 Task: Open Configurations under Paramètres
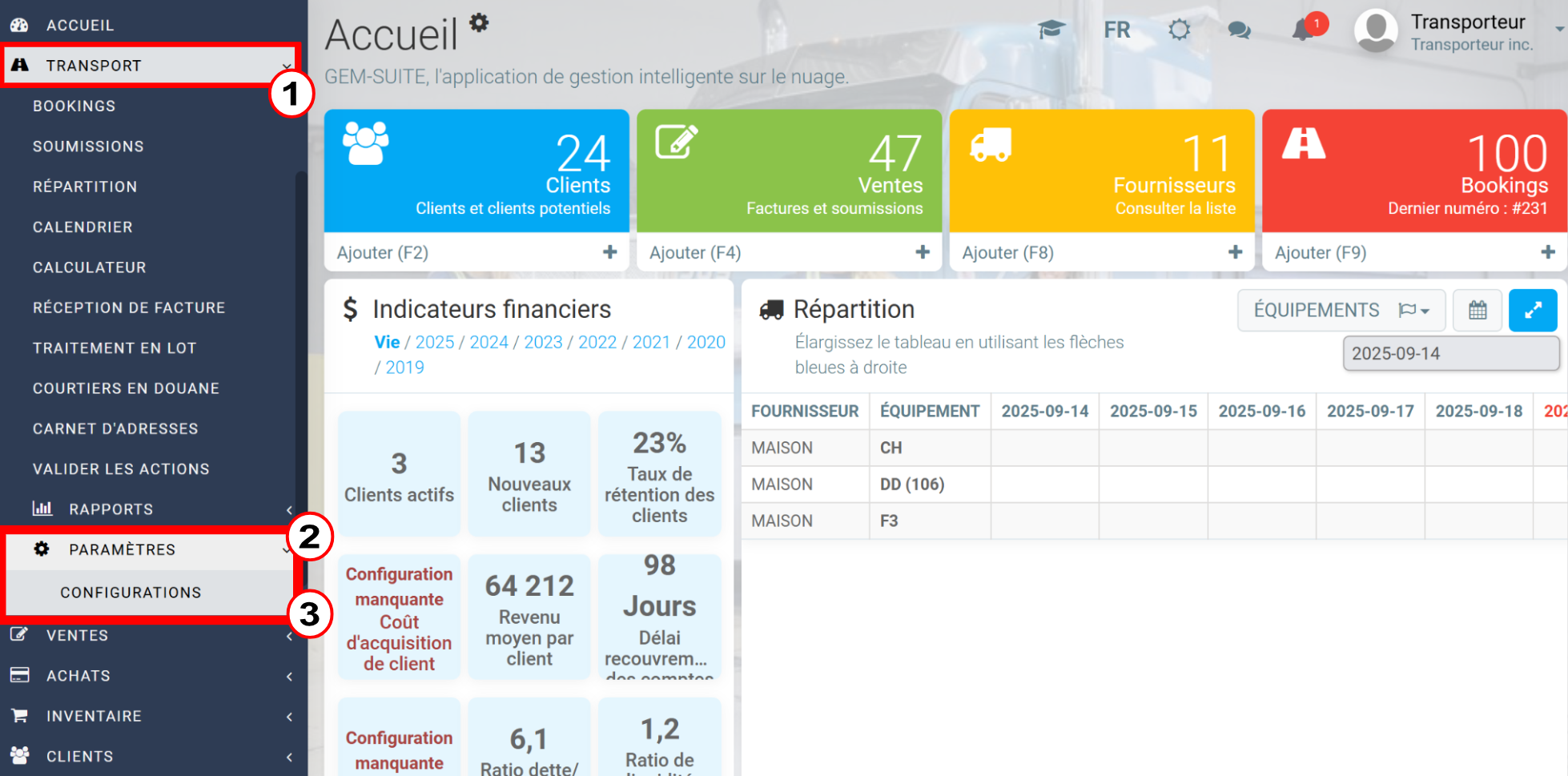coord(131,593)
